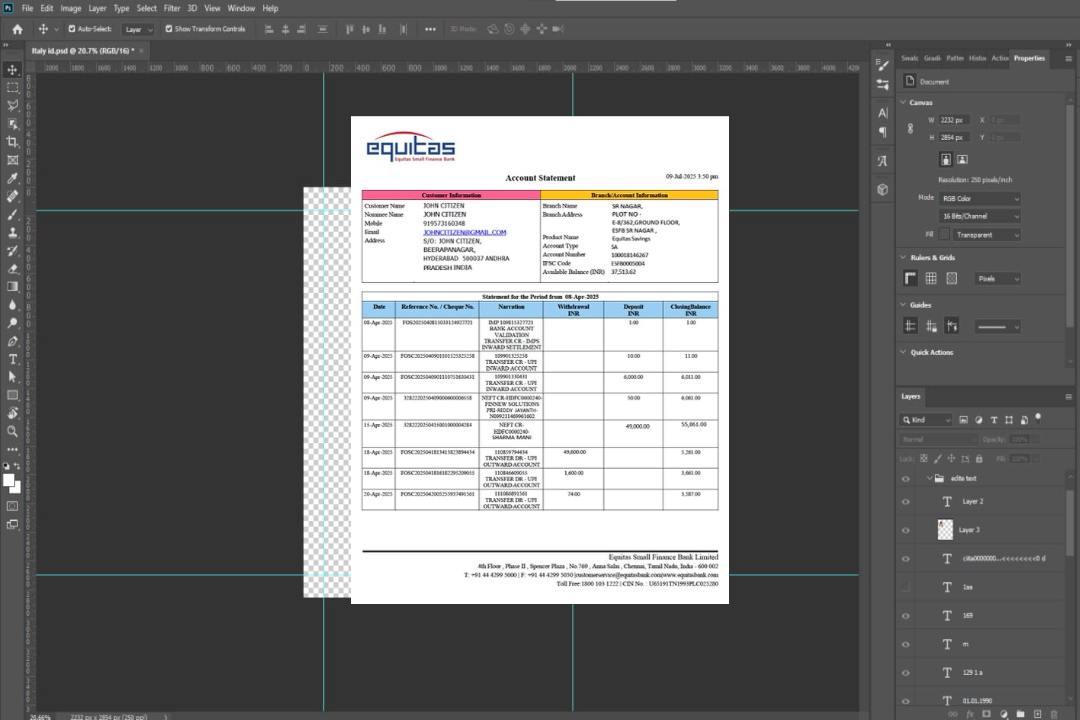The width and height of the screenshot is (1080, 720).
Task: Select the Zoom tool
Action: 12,431
